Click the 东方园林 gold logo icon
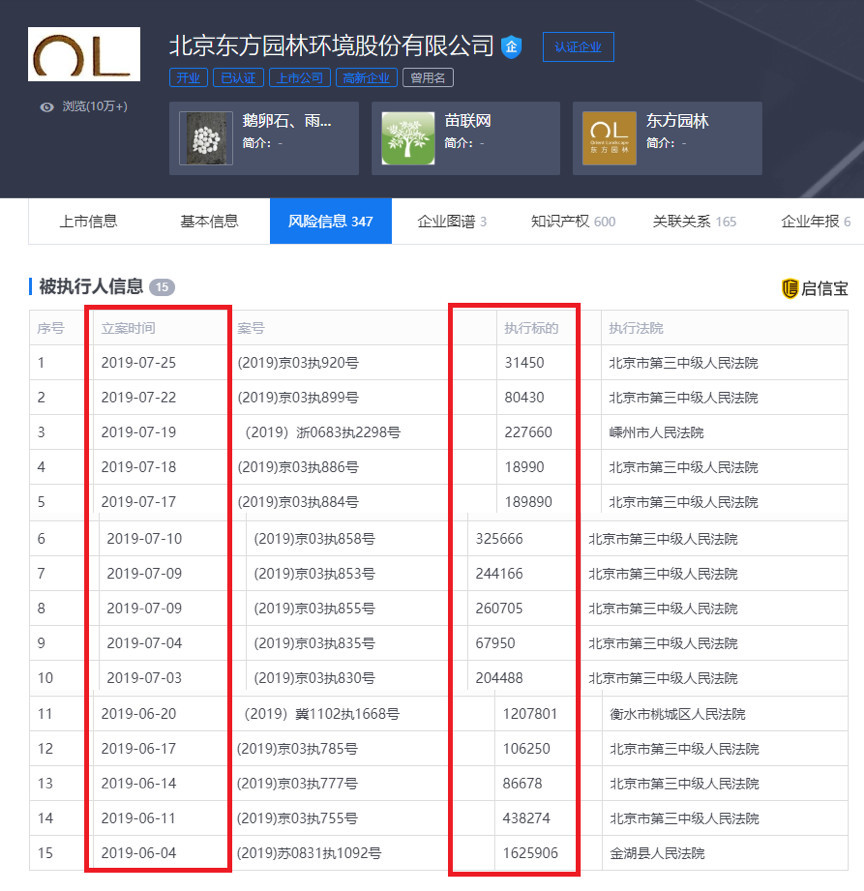 pos(609,138)
